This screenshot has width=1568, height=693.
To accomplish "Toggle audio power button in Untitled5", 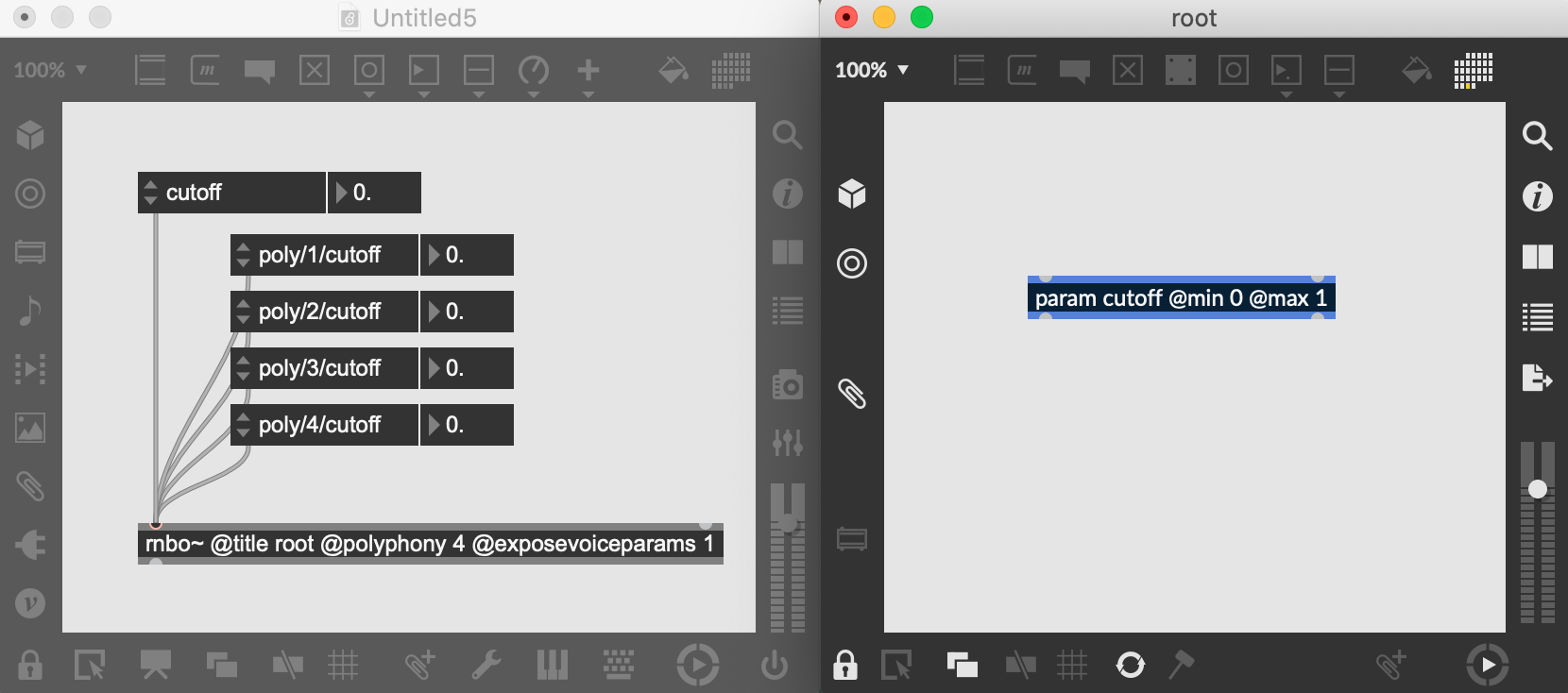I will pyautogui.click(x=775, y=665).
